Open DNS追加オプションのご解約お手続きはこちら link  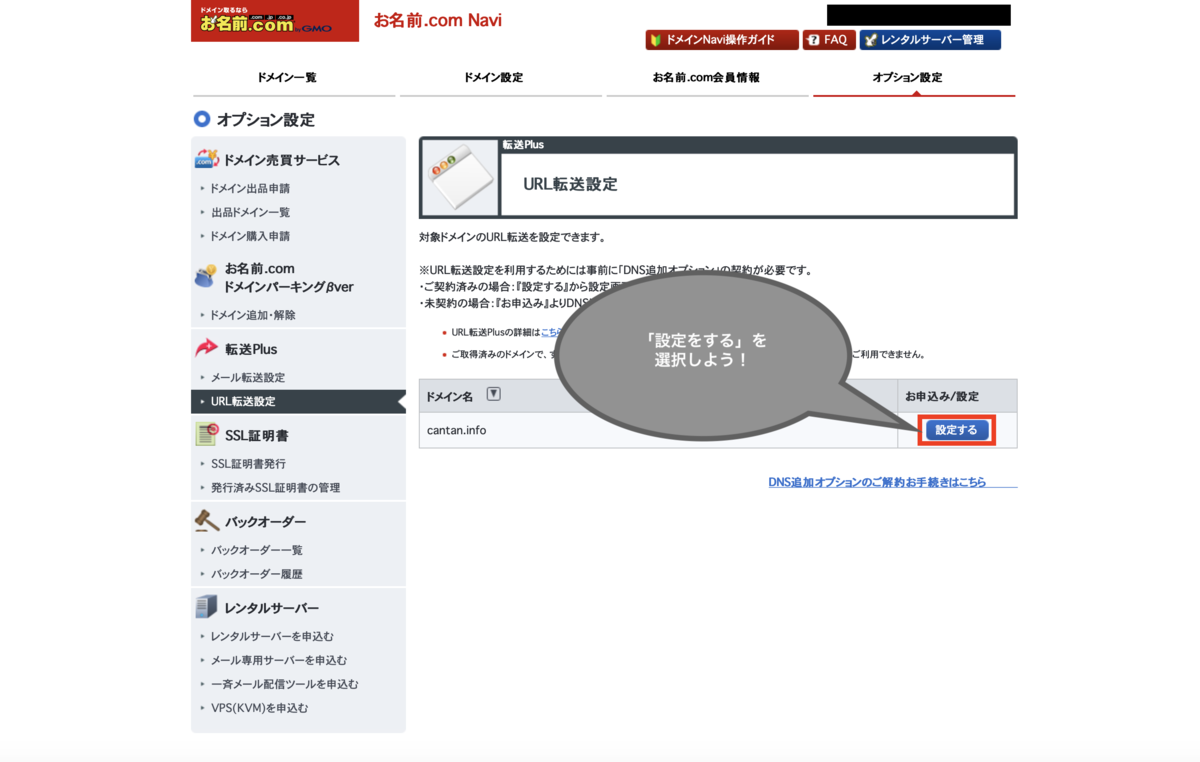click(x=877, y=482)
